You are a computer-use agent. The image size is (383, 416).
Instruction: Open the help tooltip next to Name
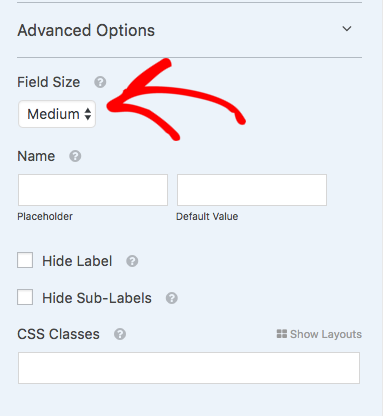click(75, 156)
